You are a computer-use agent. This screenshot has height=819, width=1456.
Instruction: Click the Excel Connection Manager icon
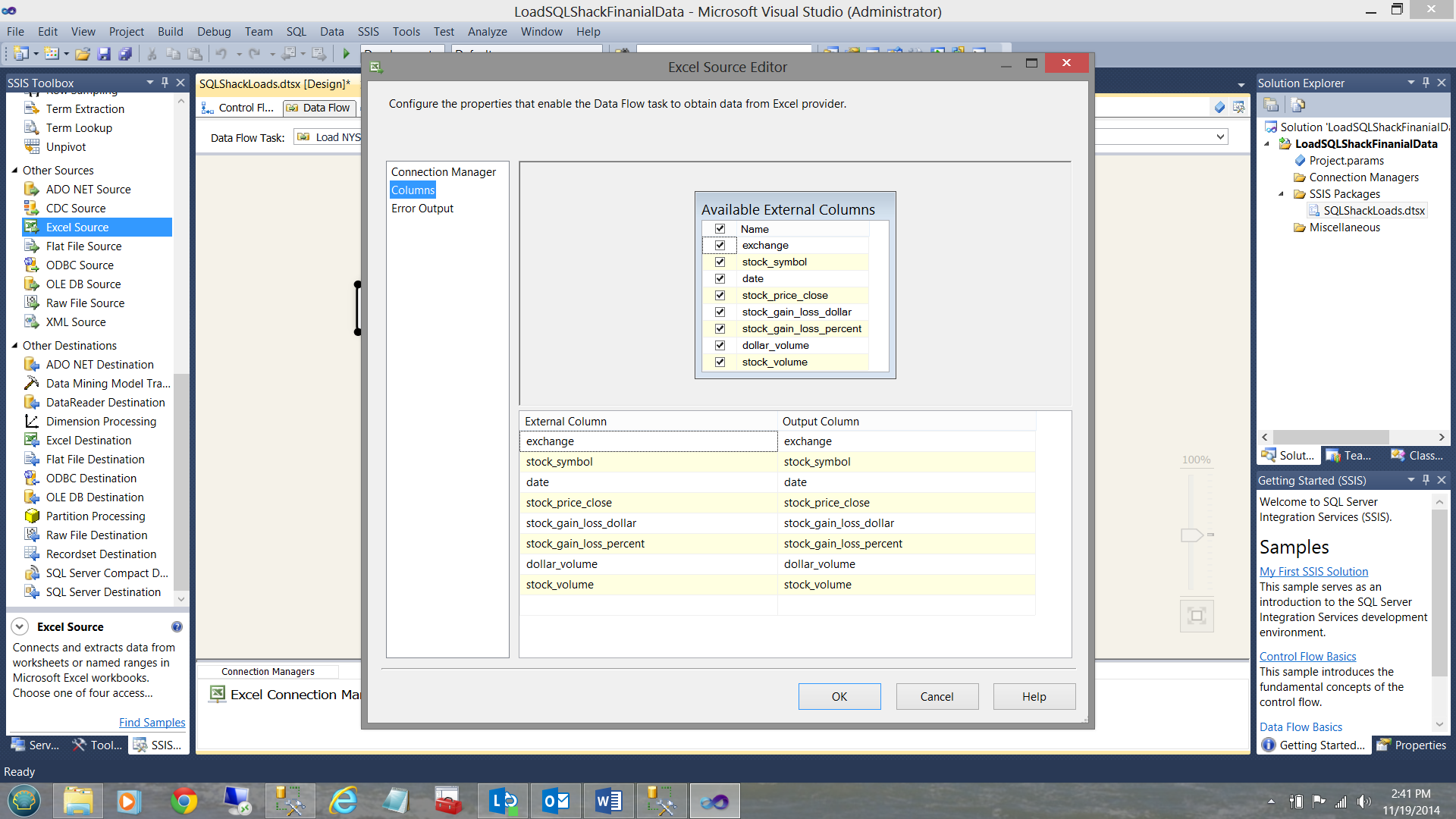coord(218,694)
